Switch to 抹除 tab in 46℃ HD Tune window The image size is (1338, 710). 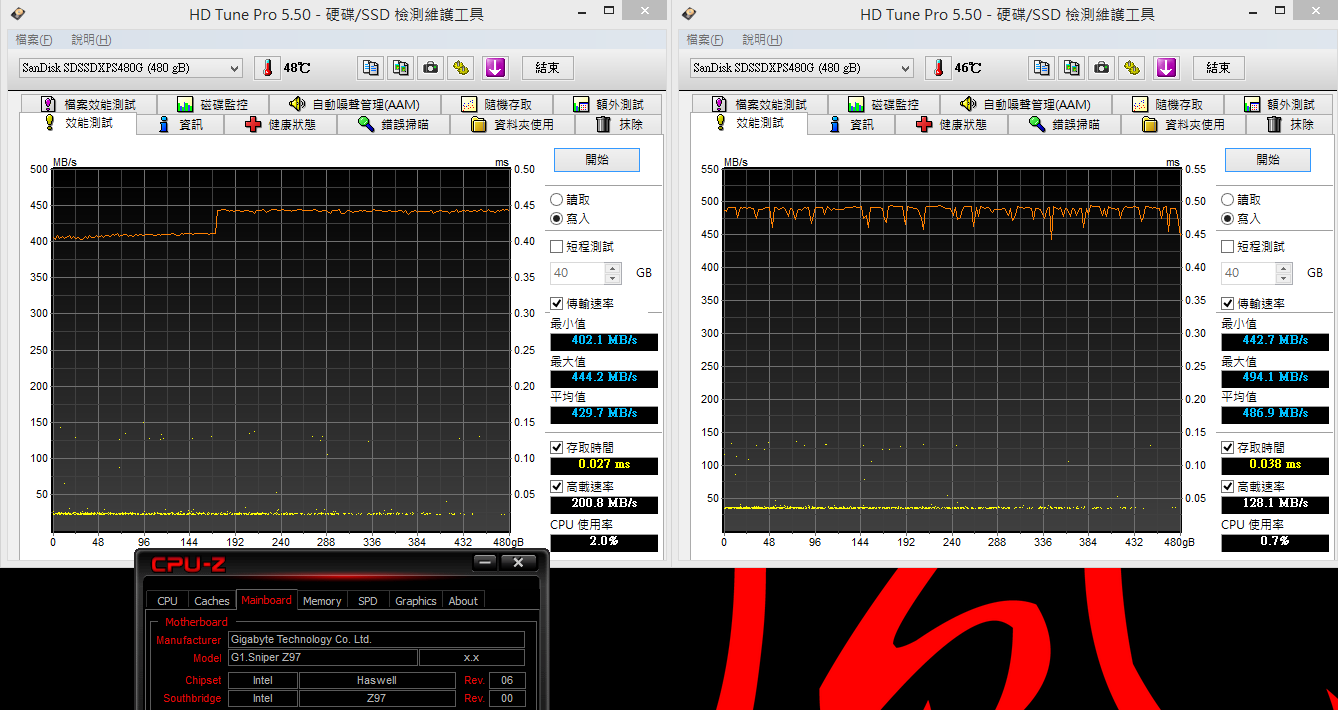1290,125
